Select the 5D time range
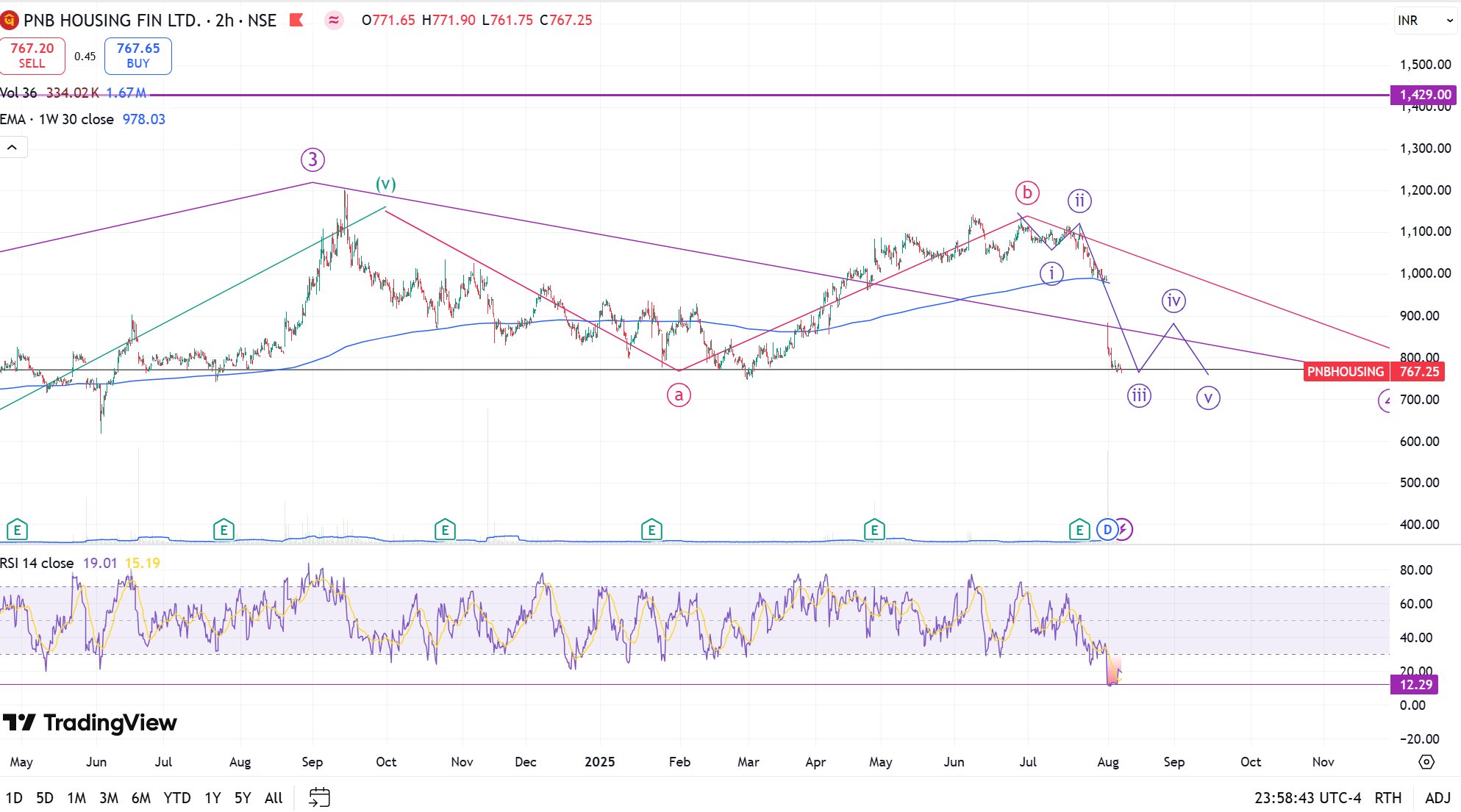Viewport: 1461px width, 812px height. tap(45, 798)
